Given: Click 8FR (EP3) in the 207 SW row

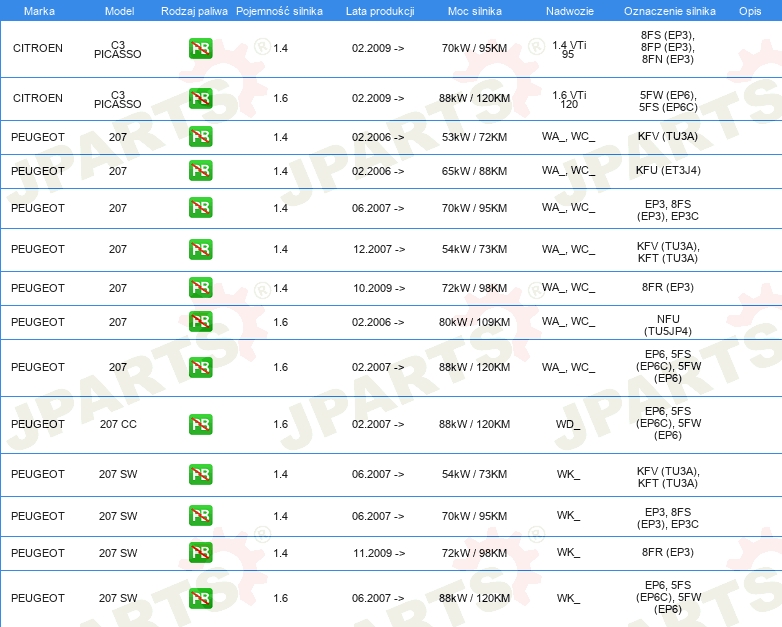Looking at the screenshot, I should 668,552.
